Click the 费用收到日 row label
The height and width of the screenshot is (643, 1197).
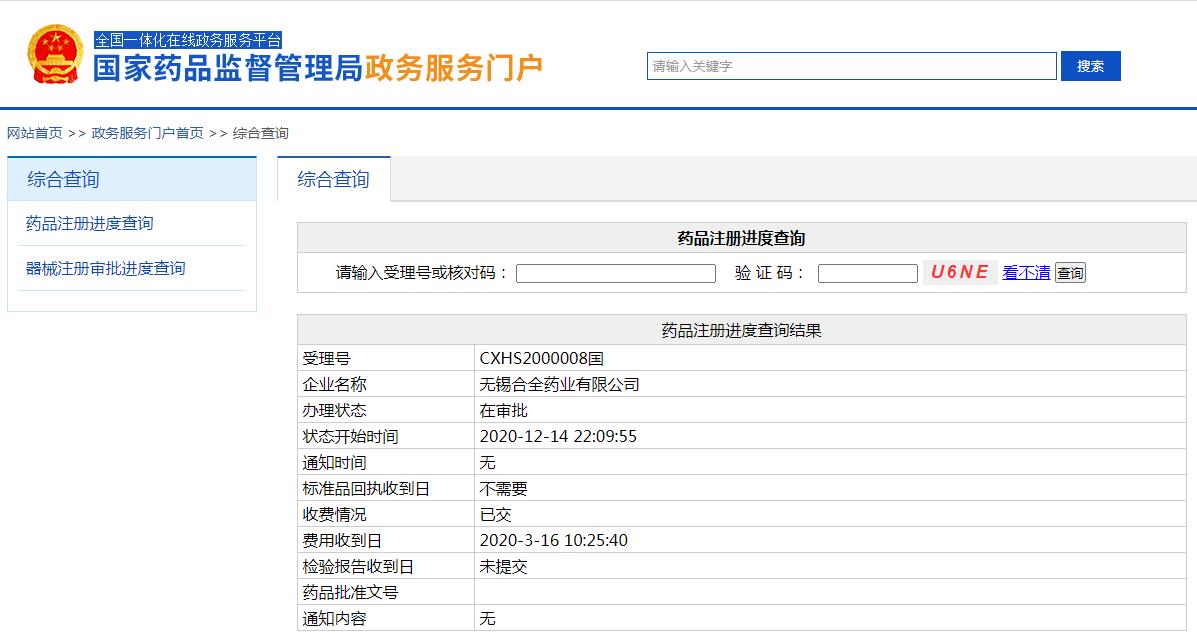tap(342, 541)
